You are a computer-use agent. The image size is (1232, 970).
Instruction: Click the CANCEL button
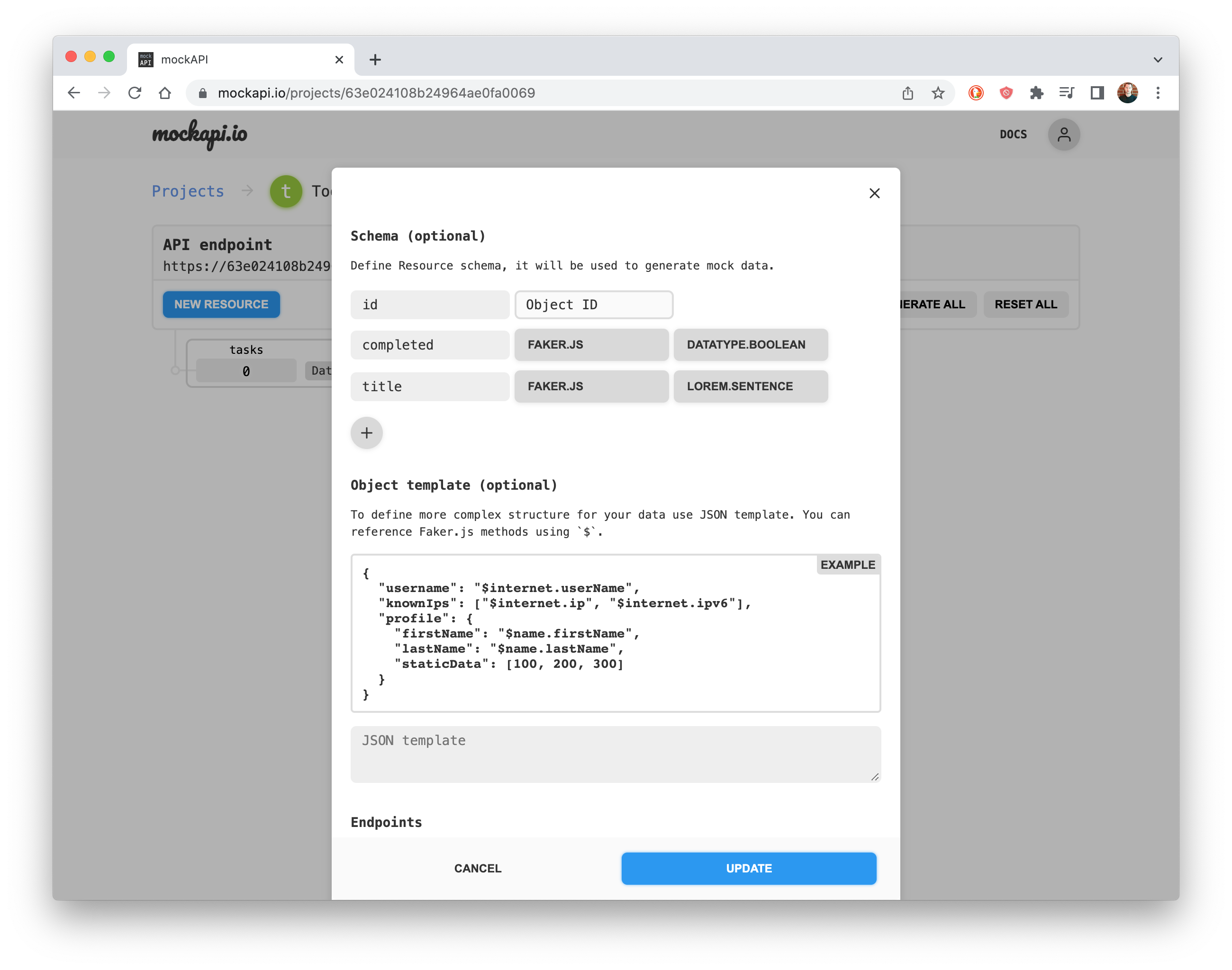click(x=477, y=868)
